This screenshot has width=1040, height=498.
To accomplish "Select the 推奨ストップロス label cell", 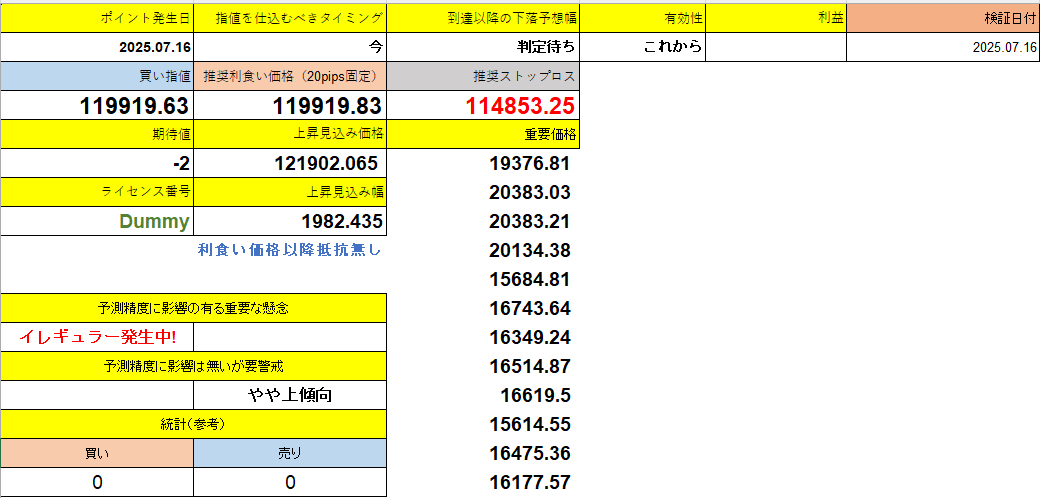I will pos(482,76).
